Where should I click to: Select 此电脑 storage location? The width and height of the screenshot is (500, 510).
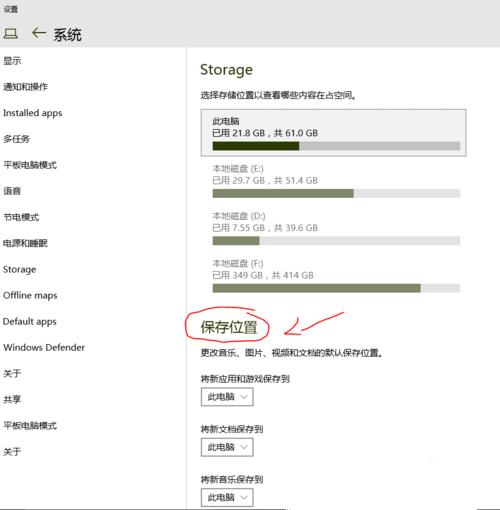pyautogui.click(x=333, y=133)
